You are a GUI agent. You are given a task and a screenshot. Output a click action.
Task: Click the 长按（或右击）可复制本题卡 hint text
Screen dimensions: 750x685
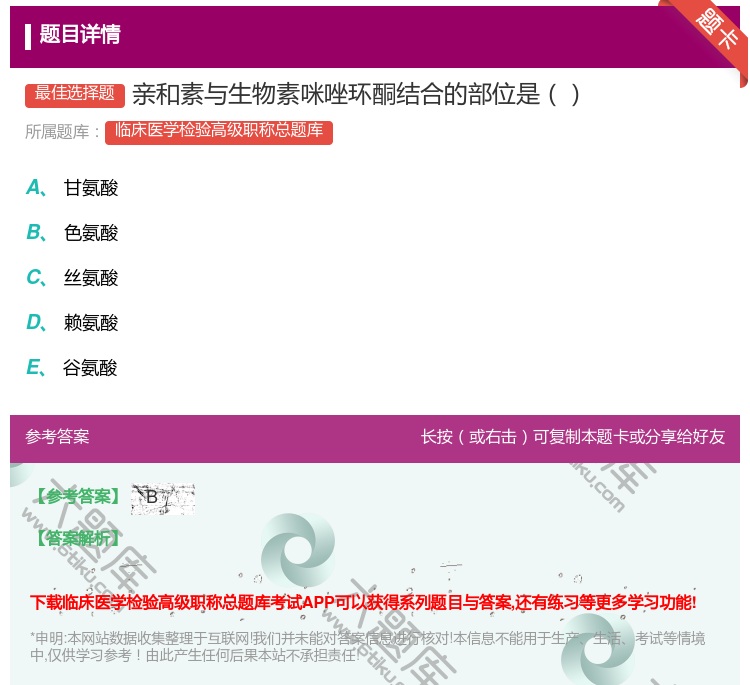click(573, 436)
